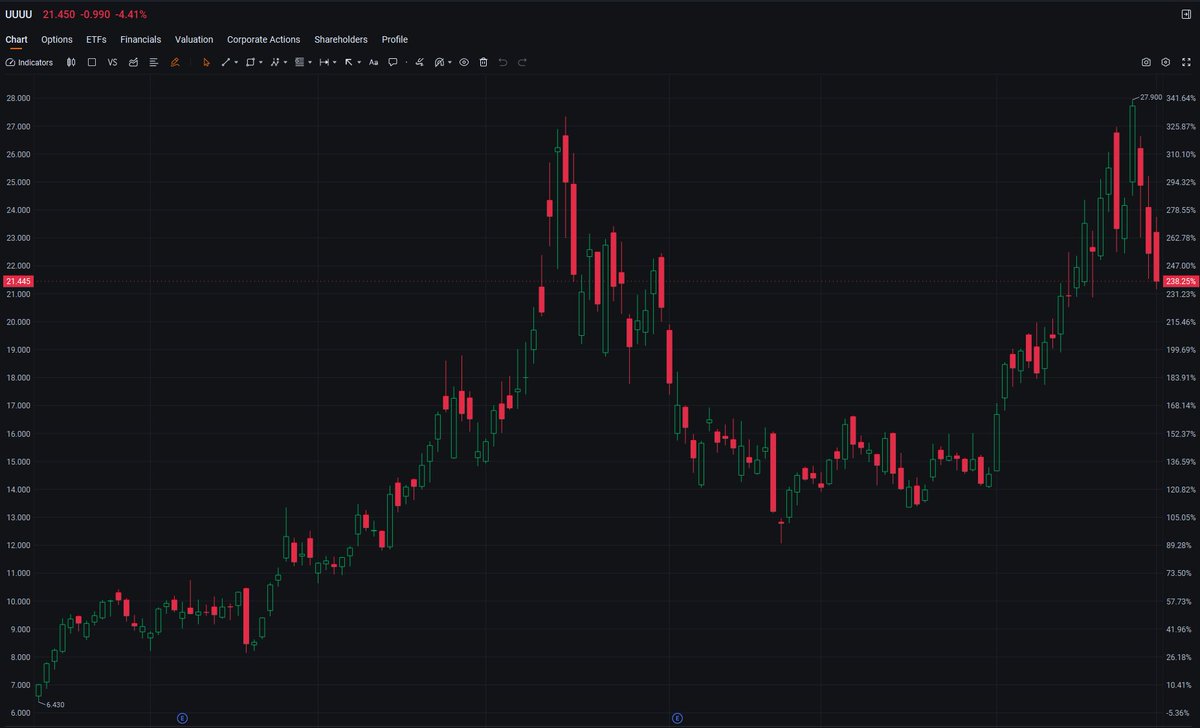Undo the last drawing action
Image resolution: width=1200 pixels, height=728 pixels.
503,62
